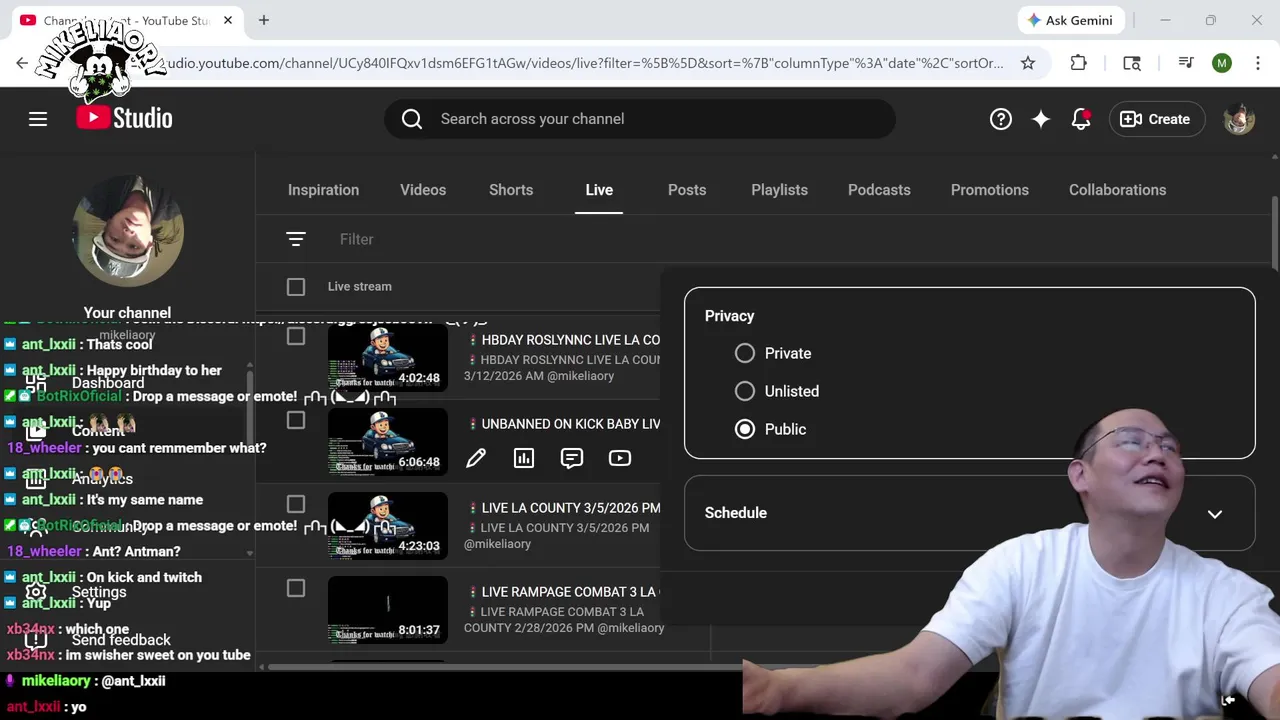Switch to the Playlists tab
The width and height of the screenshot is (1280, 720).
point(779,190)
